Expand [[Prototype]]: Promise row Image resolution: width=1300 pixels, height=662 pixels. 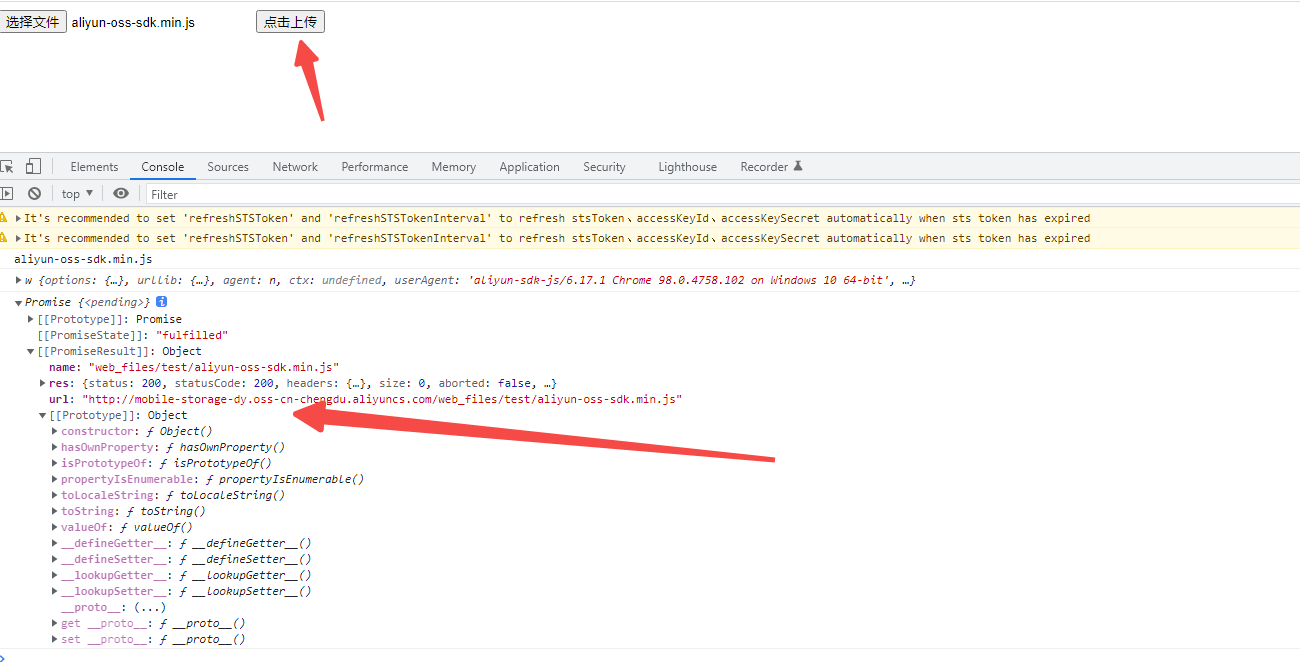pos(30,319)
